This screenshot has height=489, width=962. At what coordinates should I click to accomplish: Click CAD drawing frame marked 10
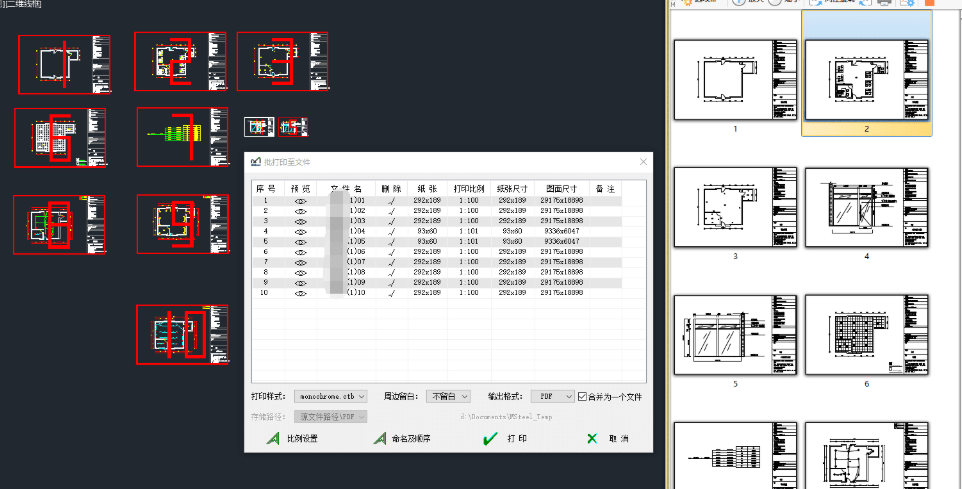point(182,334)
